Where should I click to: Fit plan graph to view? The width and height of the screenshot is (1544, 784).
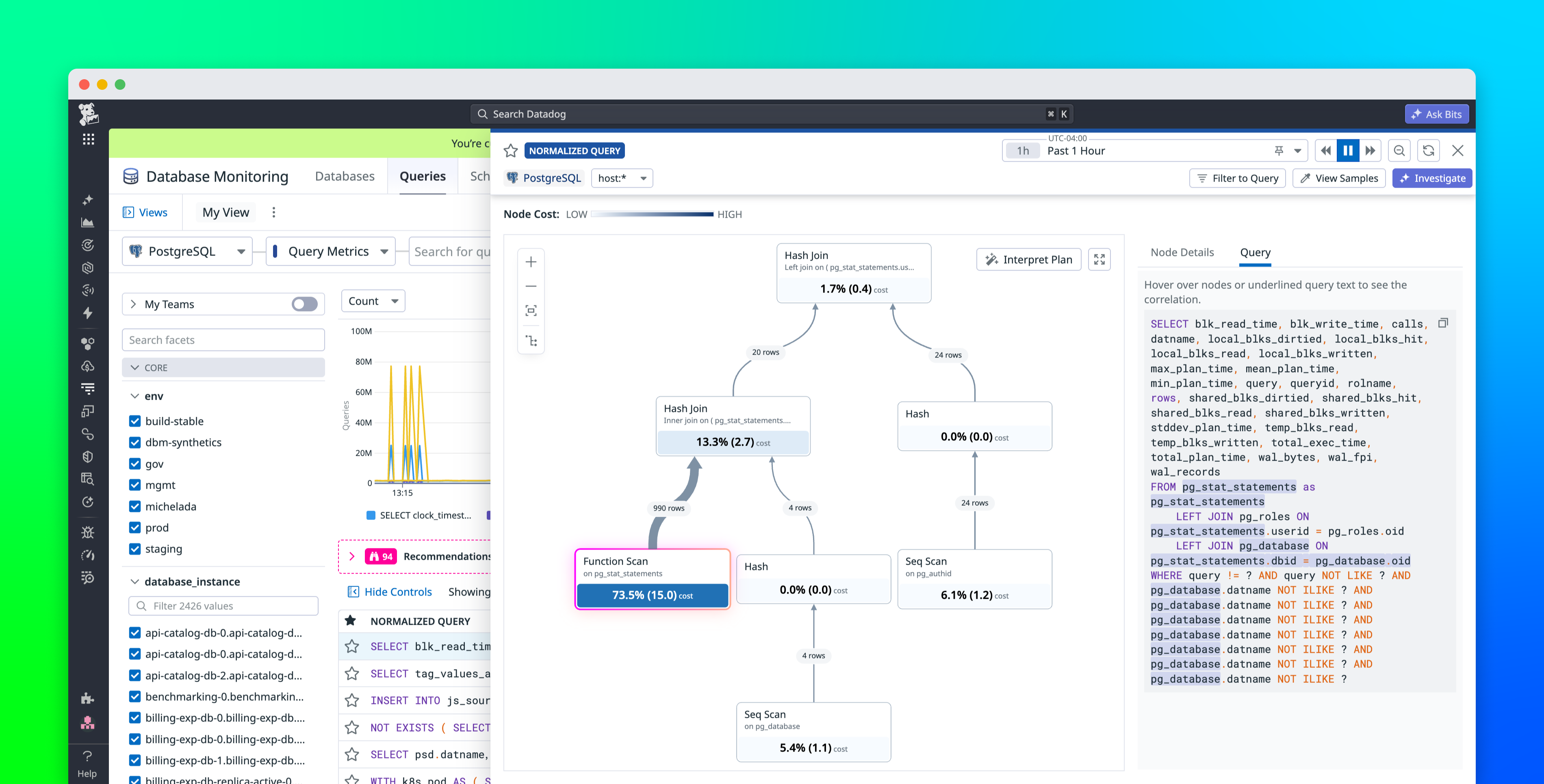[x=531, y=310]
